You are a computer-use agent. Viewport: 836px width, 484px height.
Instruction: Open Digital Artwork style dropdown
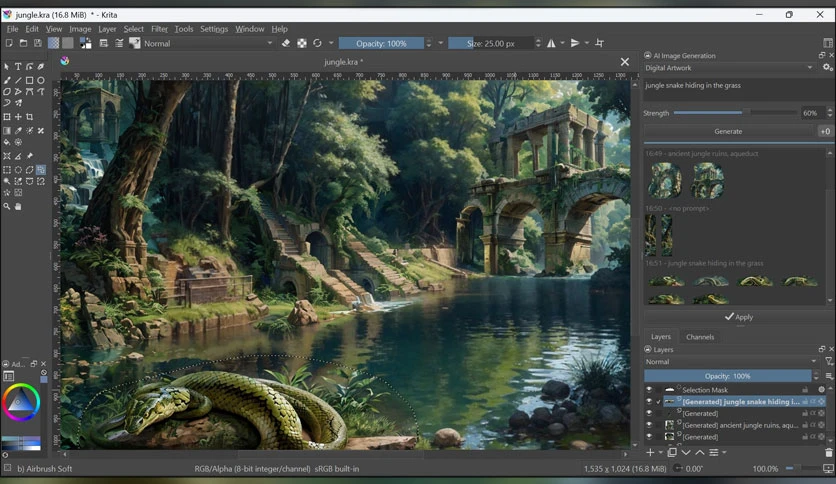click(x=729, y=68)
